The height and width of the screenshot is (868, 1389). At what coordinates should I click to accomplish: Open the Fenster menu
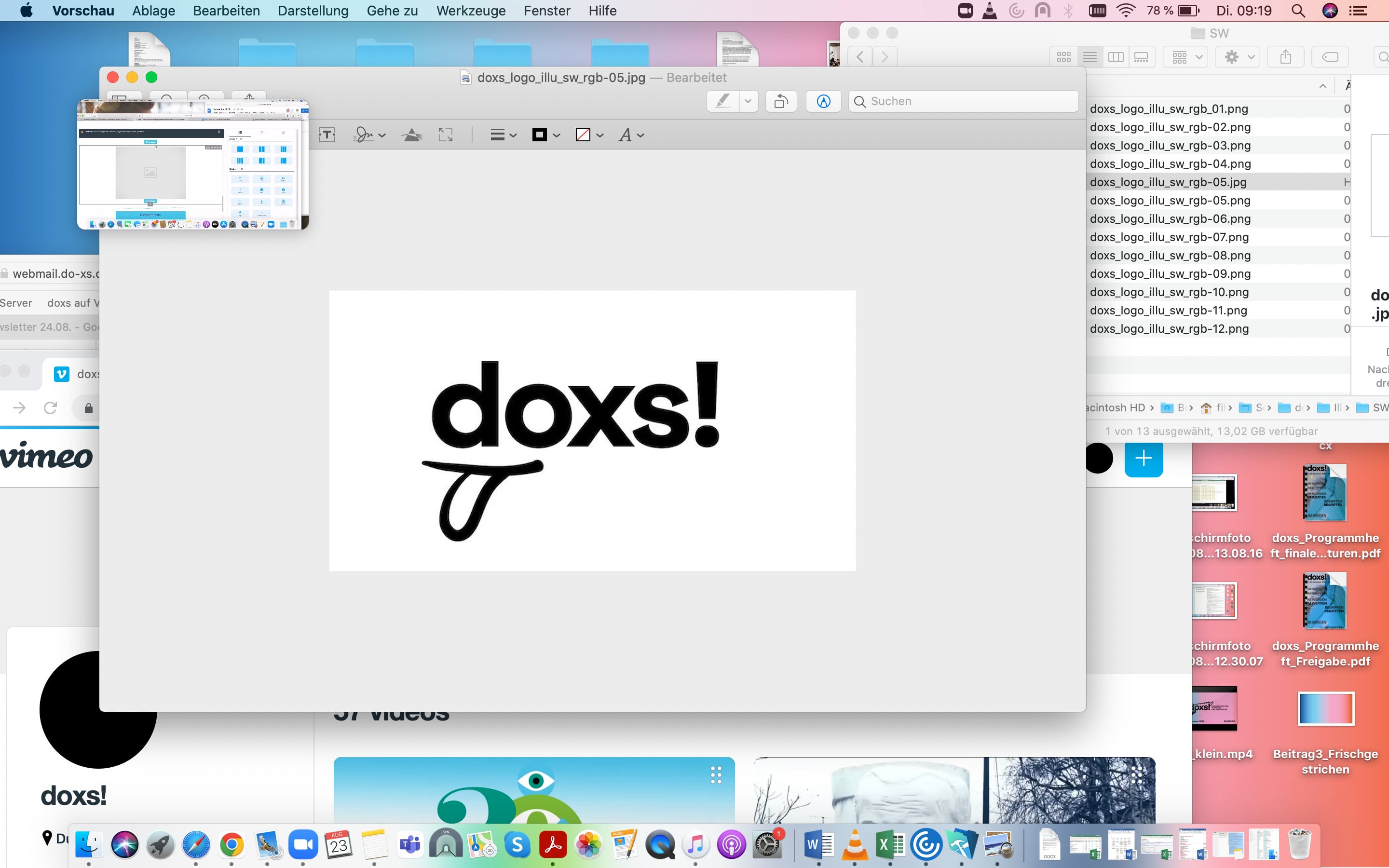pos(546,11)
